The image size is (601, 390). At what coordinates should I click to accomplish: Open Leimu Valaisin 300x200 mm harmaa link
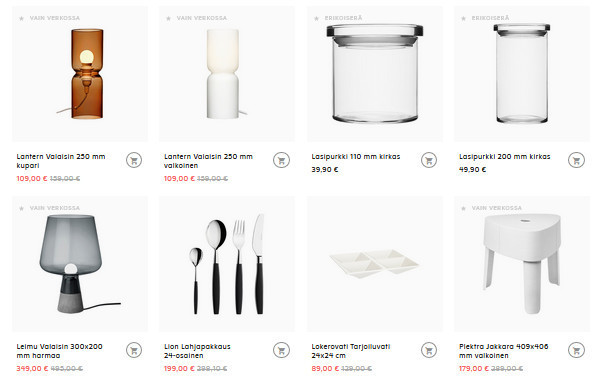pyautogui.click(x=59, y=351)
